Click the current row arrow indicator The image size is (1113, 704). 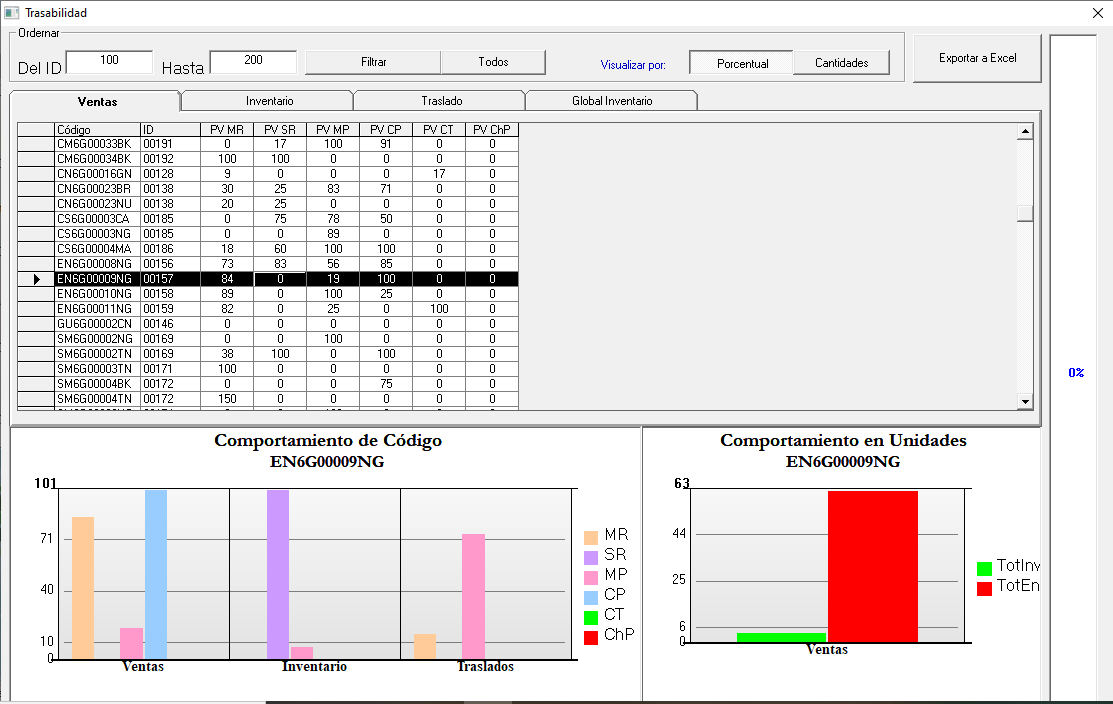36,279
